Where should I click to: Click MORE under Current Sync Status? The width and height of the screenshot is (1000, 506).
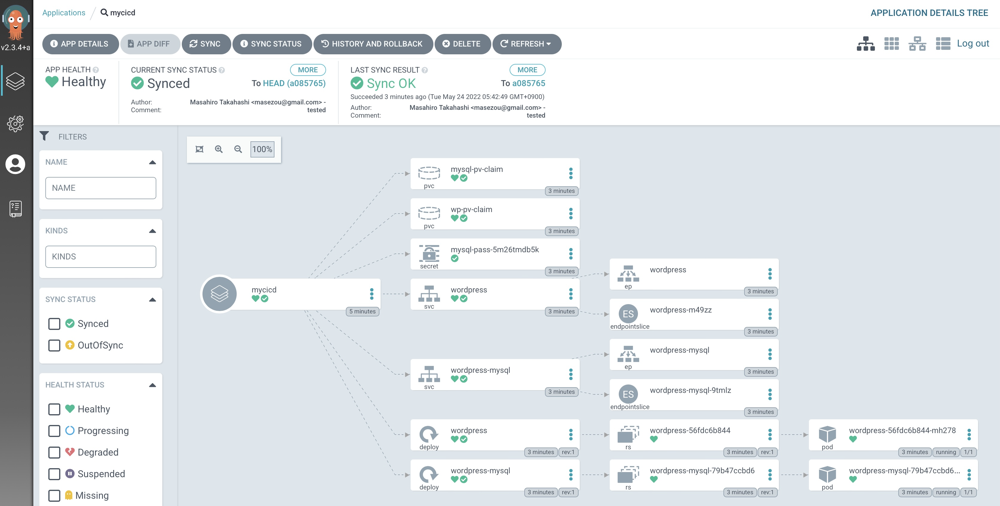pos(308,70)
